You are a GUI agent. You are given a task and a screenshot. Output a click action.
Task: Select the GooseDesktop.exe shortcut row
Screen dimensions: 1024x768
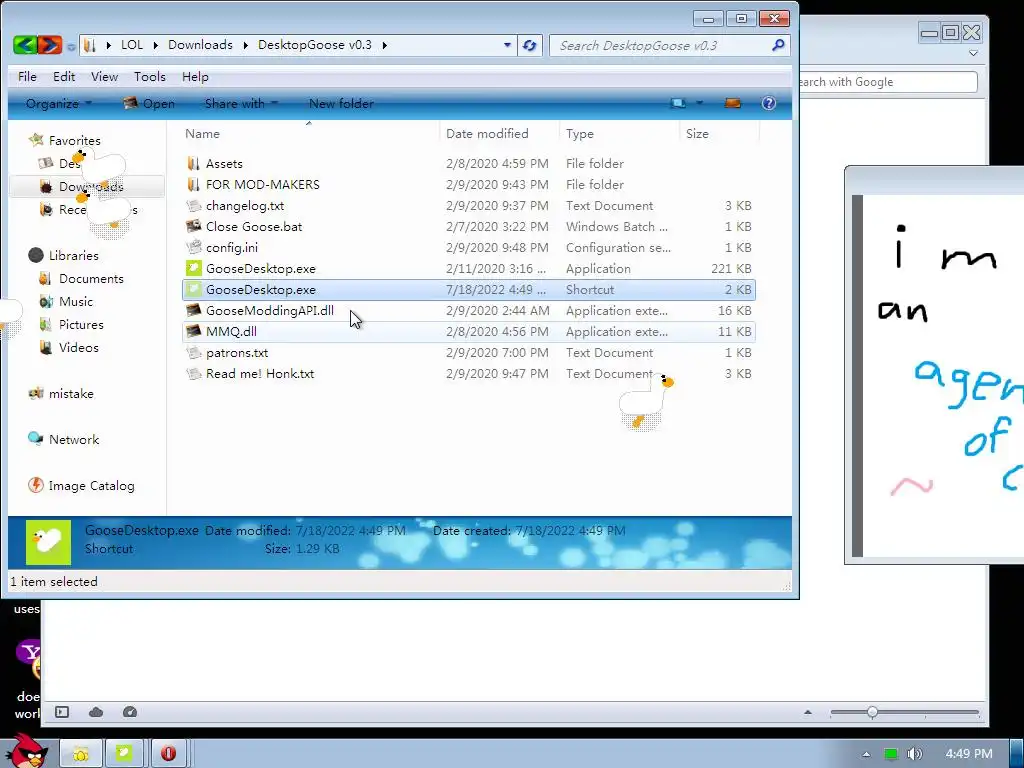tap(469, 289)
